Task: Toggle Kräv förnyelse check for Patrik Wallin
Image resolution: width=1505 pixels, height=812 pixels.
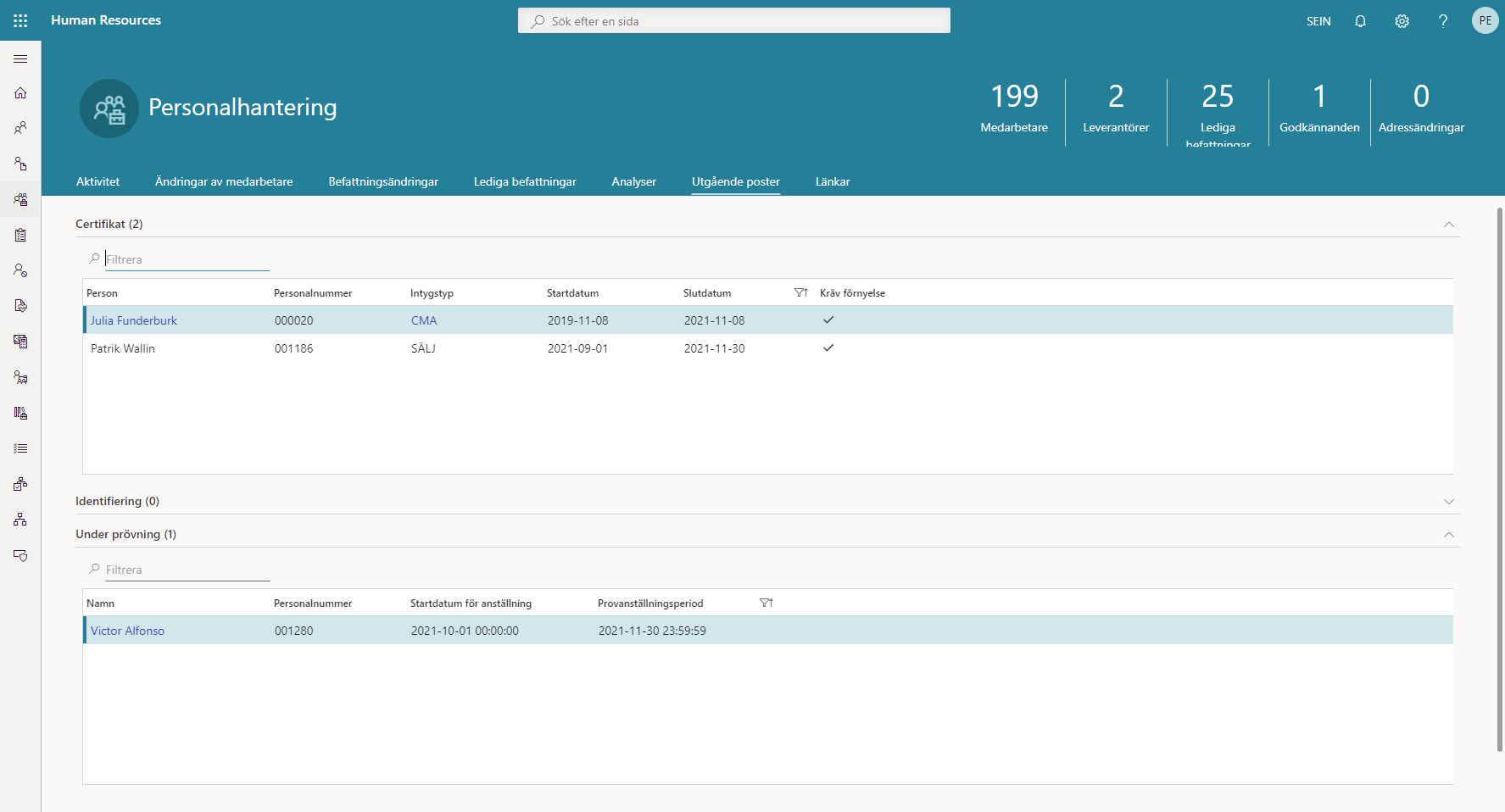Action: point(828,348)
